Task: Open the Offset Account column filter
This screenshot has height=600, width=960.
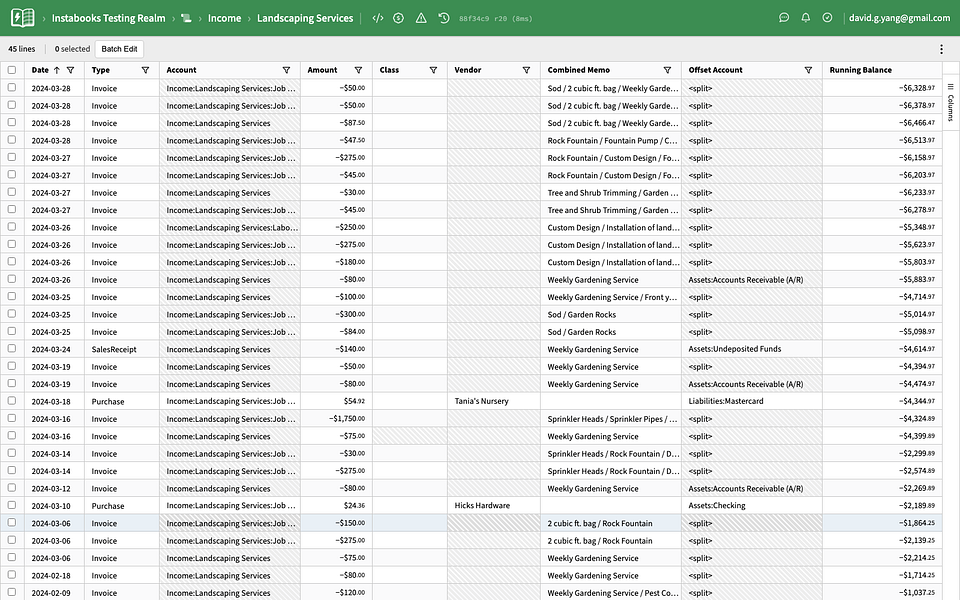Action: 808,70
